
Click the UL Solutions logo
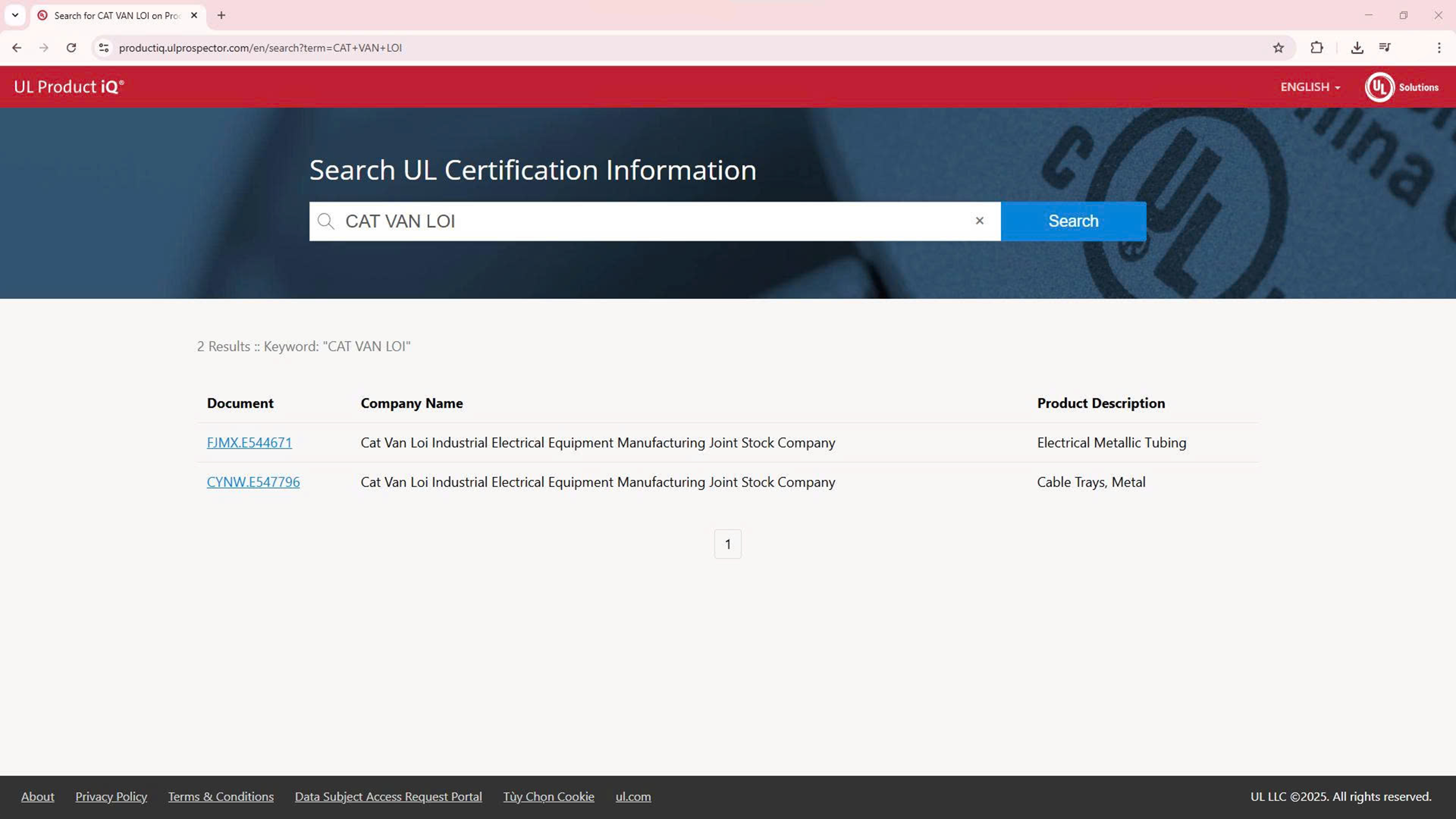[1402, 87]
